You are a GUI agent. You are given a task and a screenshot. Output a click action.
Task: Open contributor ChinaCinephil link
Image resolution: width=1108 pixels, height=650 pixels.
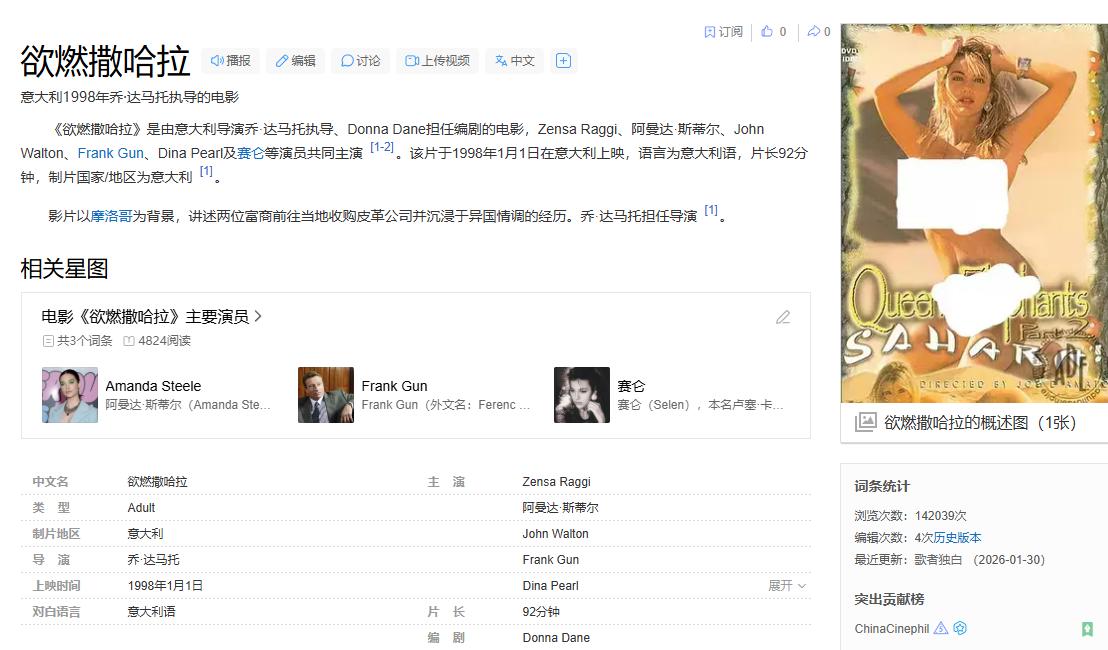892,629
